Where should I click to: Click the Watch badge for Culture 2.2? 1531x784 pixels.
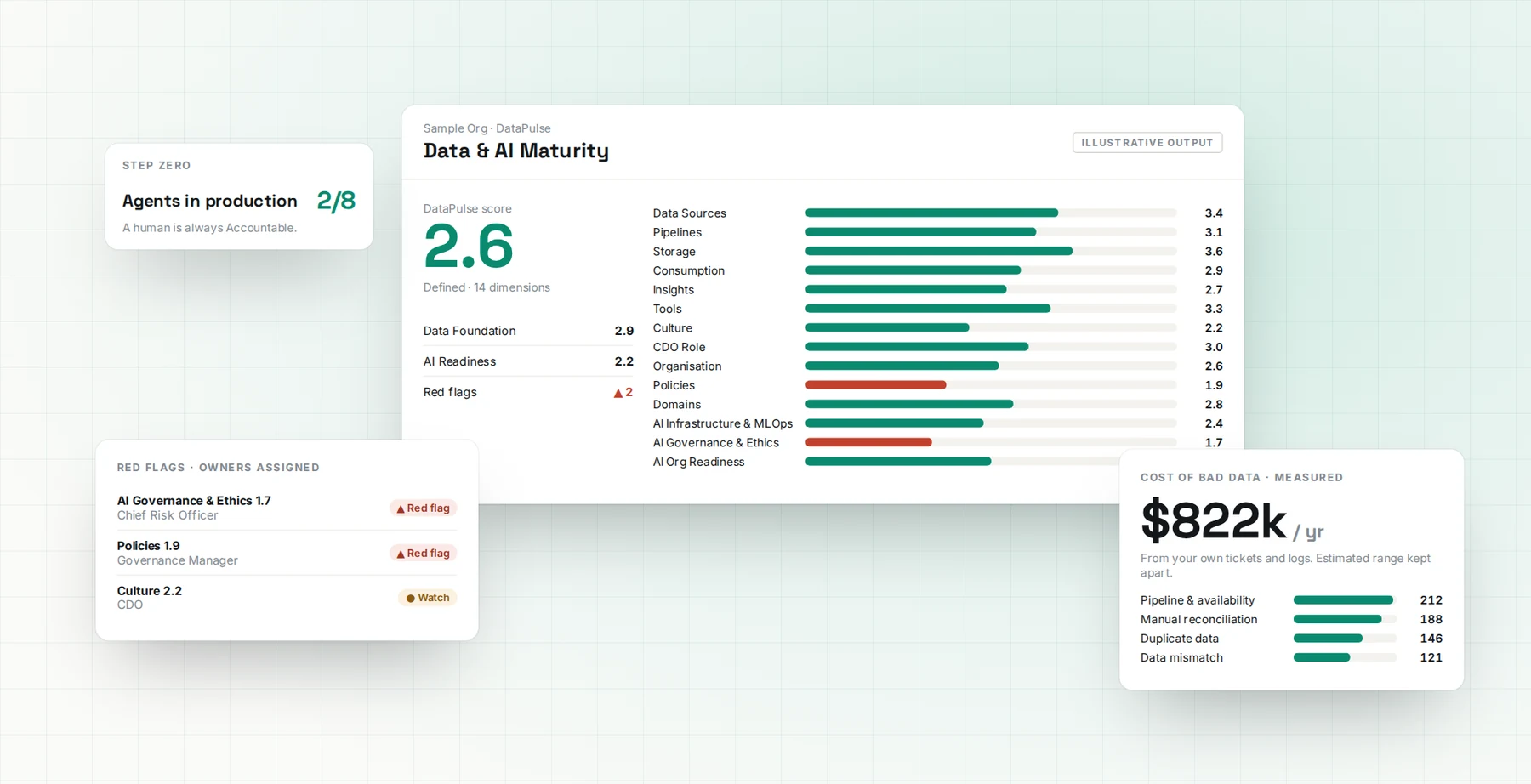pyautogui.click(x=428, y=598)
